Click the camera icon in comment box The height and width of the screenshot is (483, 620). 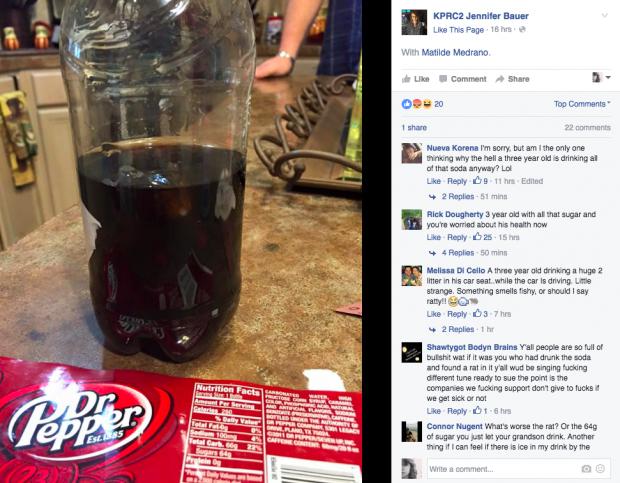tap(586, 468)
